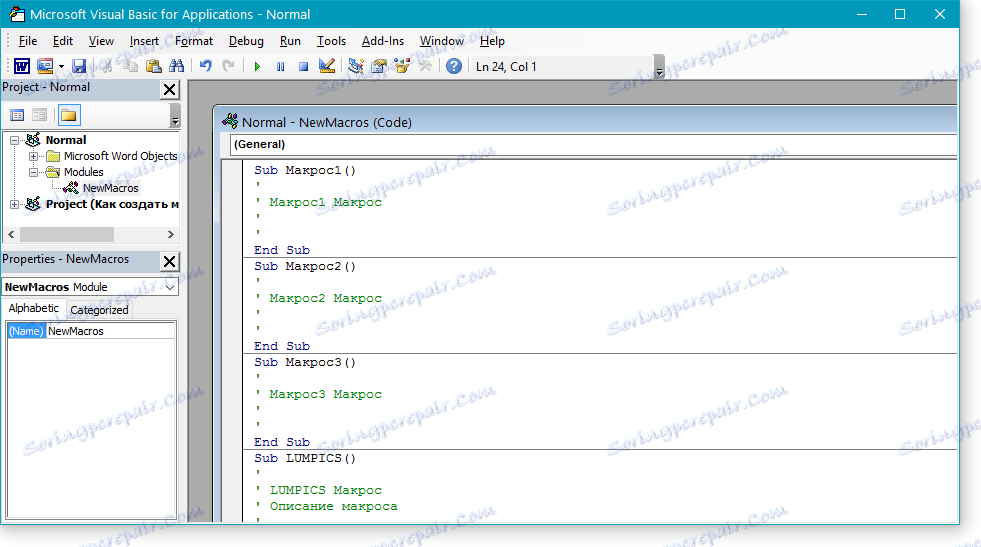Toggle Folders view in Project panel

click(68, 115)
